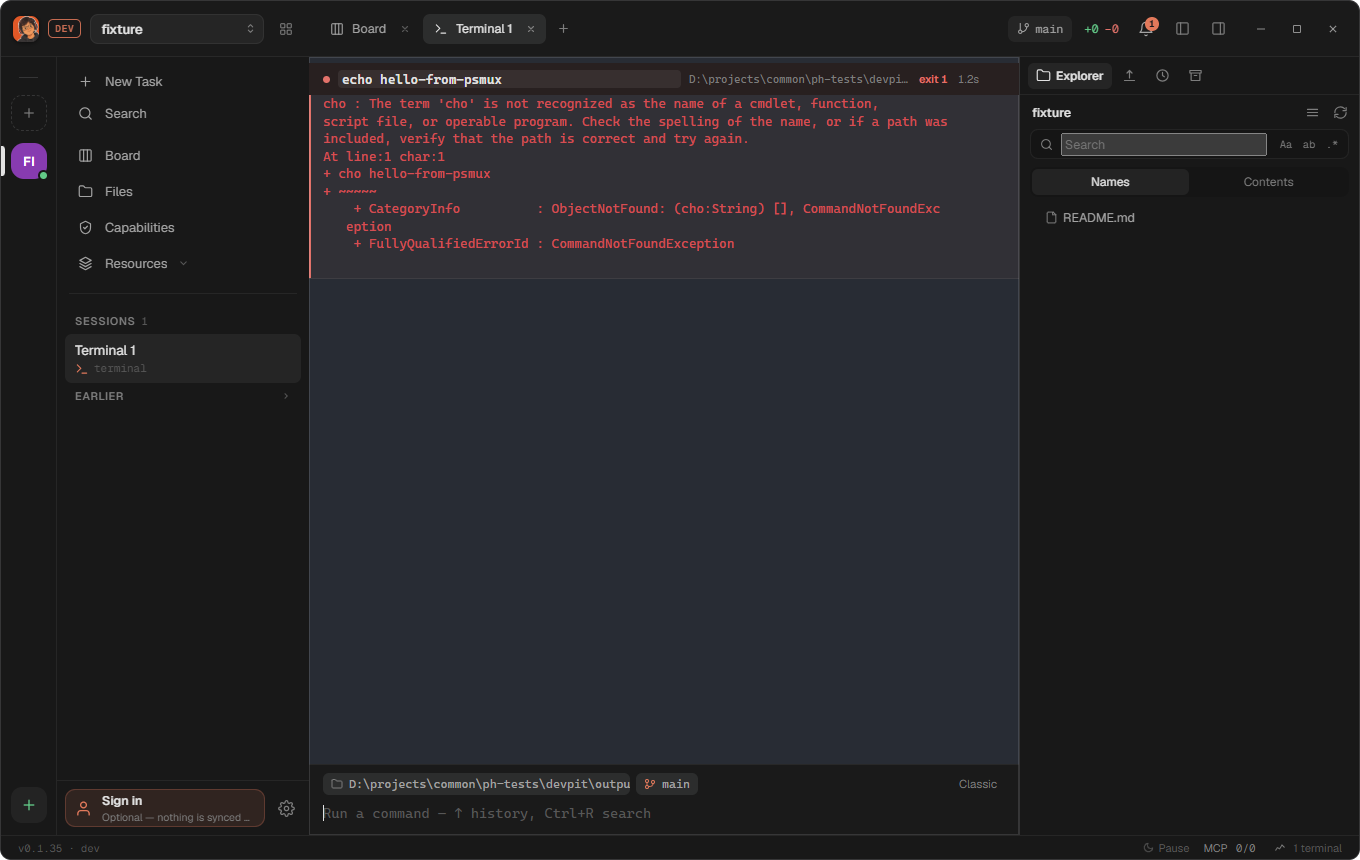
Task: Click the Sign in button
Action: [165, 808]
